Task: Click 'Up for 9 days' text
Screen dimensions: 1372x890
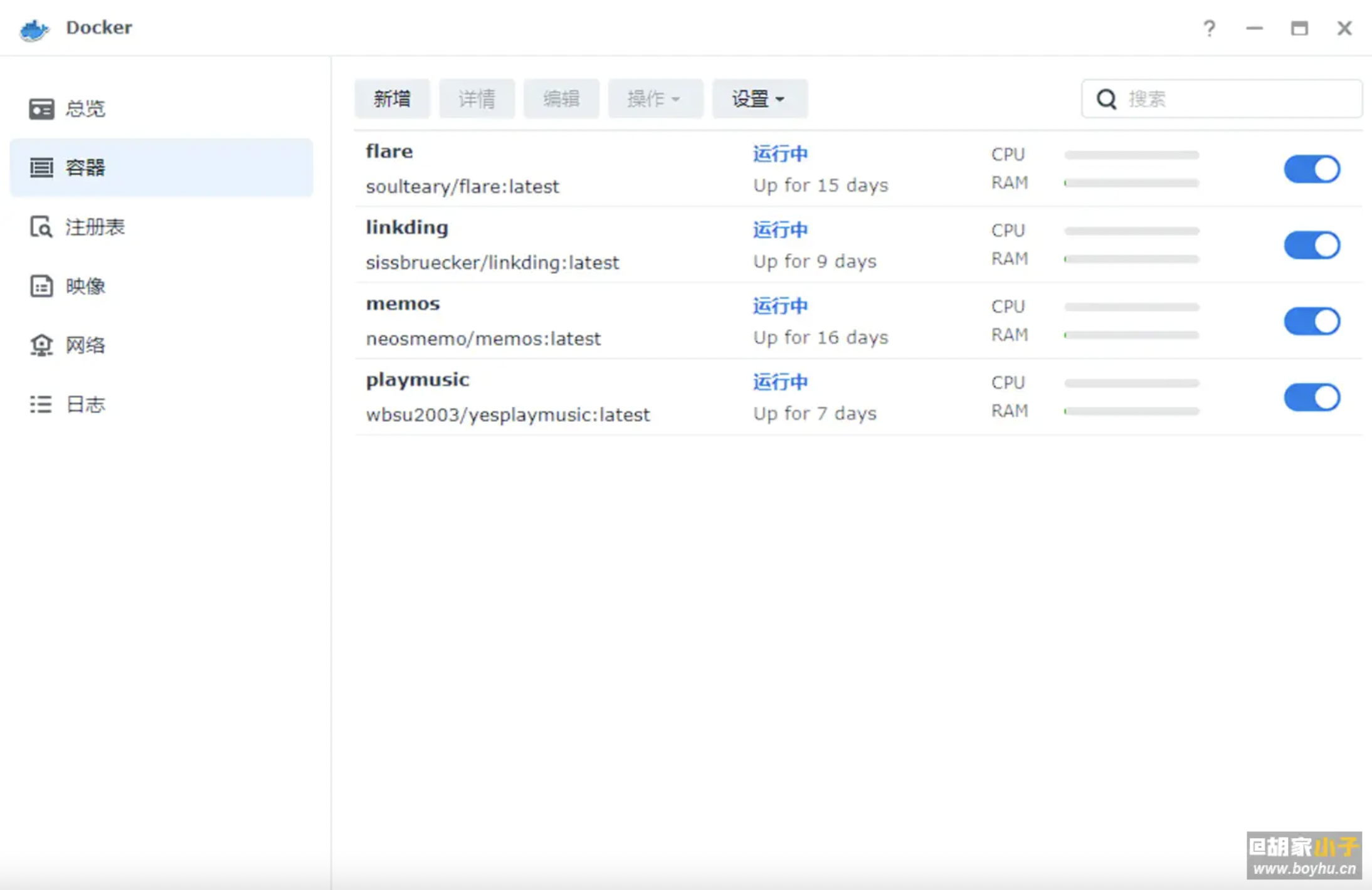Action: click(x=815, y=261)
